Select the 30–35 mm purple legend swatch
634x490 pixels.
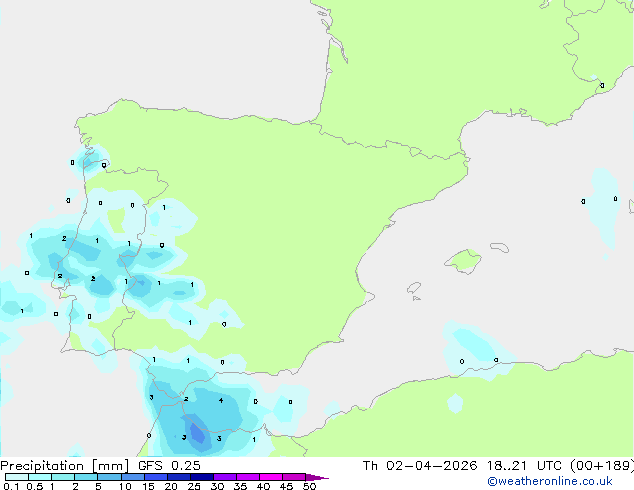point(224,477)
